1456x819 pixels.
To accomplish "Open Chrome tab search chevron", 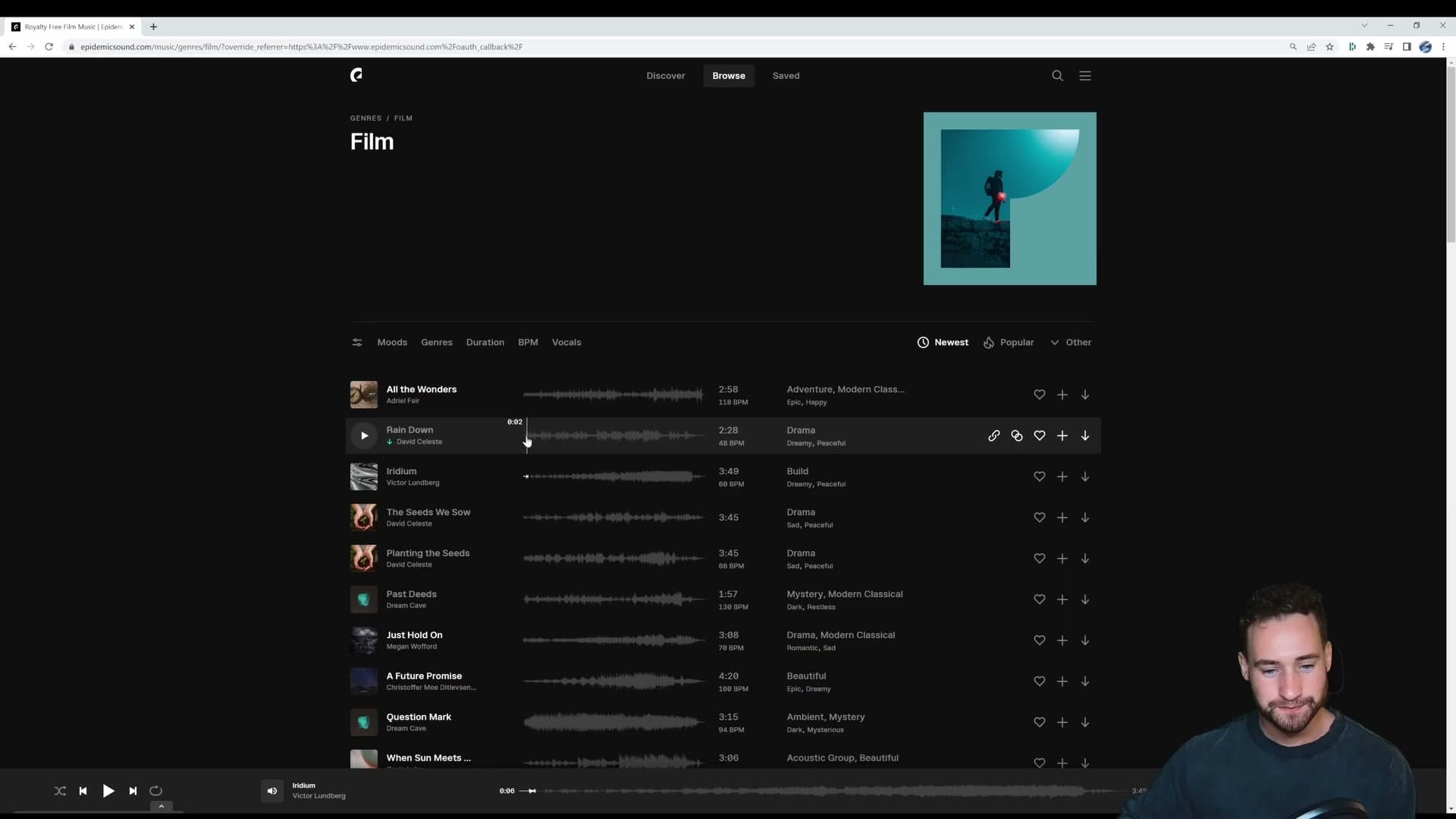I will (x=1364, y=26).
